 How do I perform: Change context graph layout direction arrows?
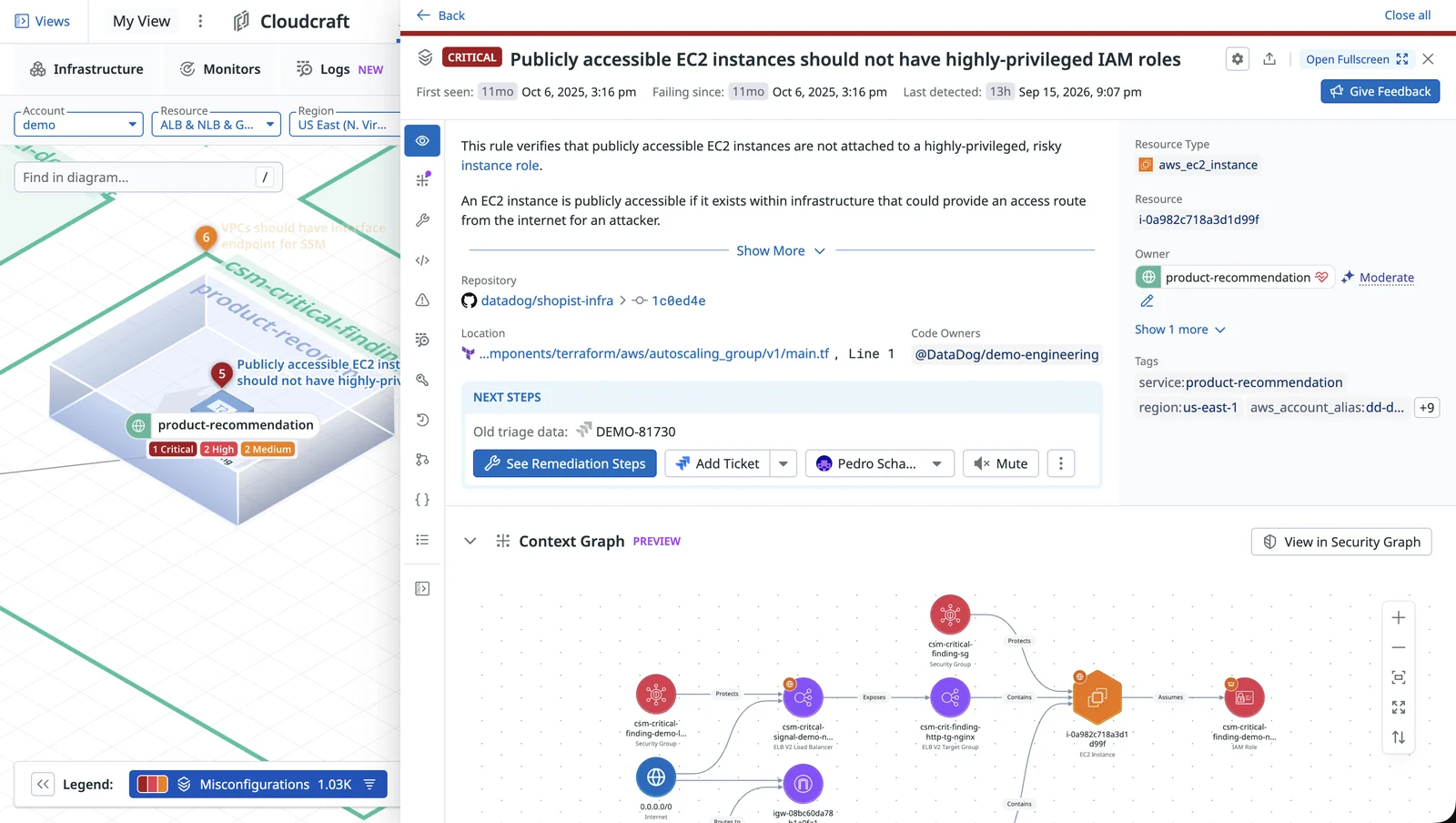(1399, 737)
